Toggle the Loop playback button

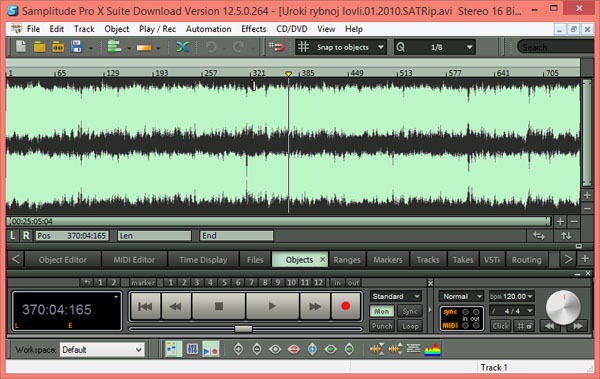coord(410,326)
